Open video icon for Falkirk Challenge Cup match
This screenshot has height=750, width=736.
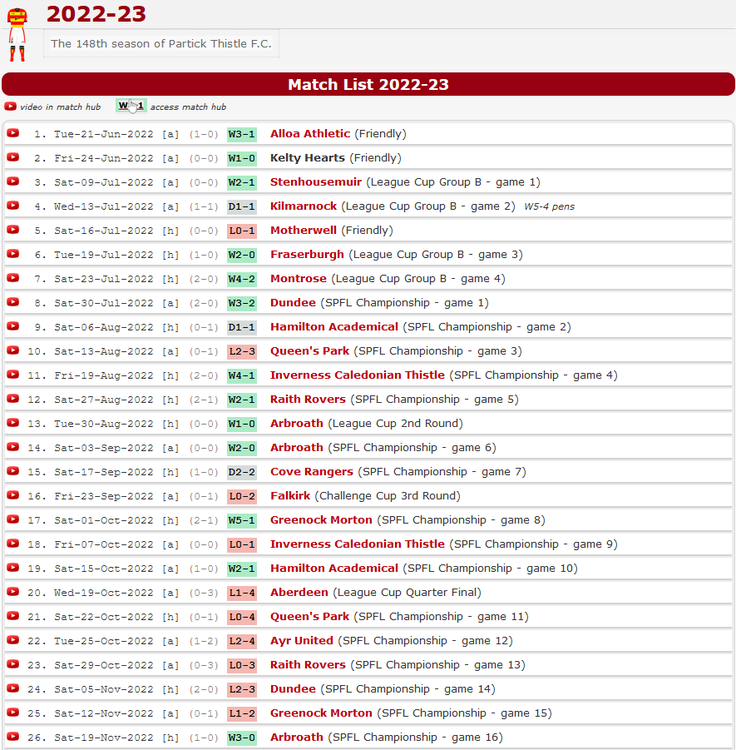click(13, 495)
